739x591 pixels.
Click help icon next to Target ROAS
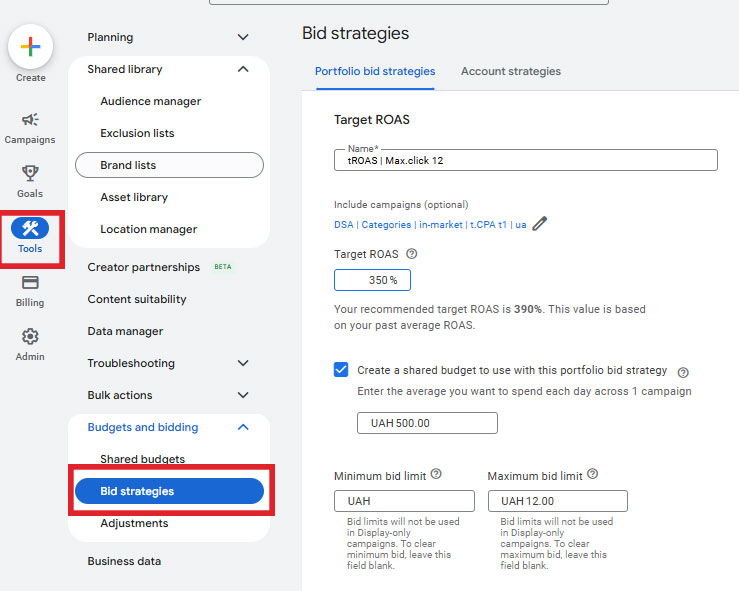point(412,254)
